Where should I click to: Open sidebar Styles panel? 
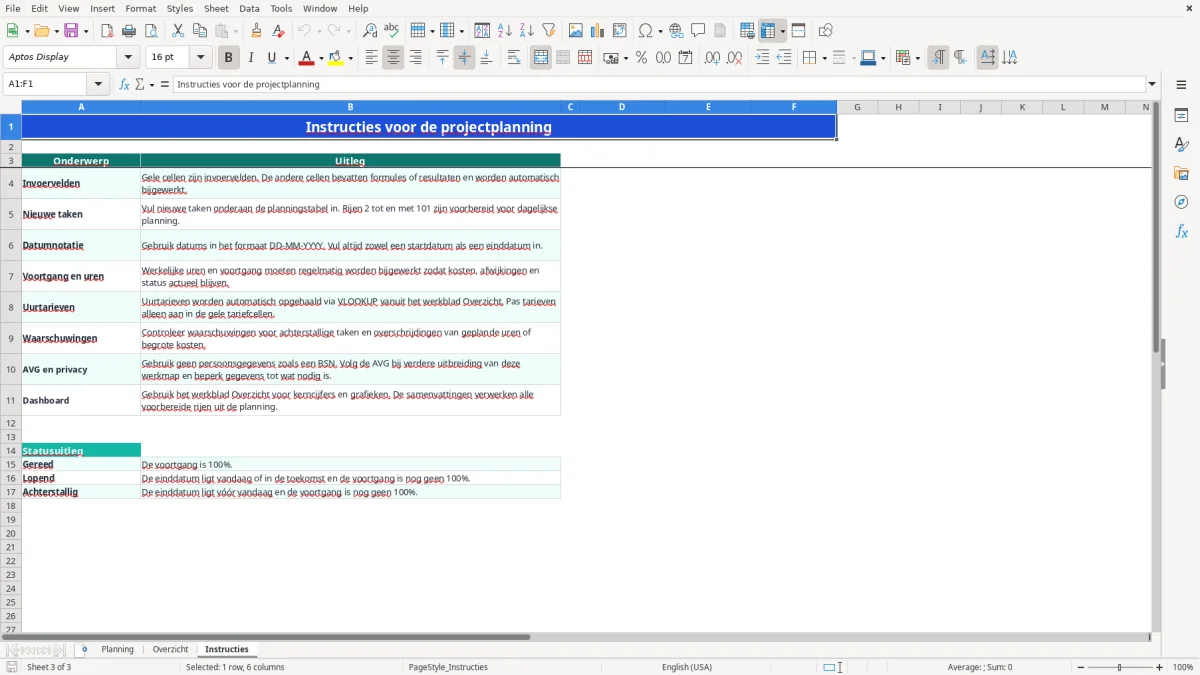1181,145
